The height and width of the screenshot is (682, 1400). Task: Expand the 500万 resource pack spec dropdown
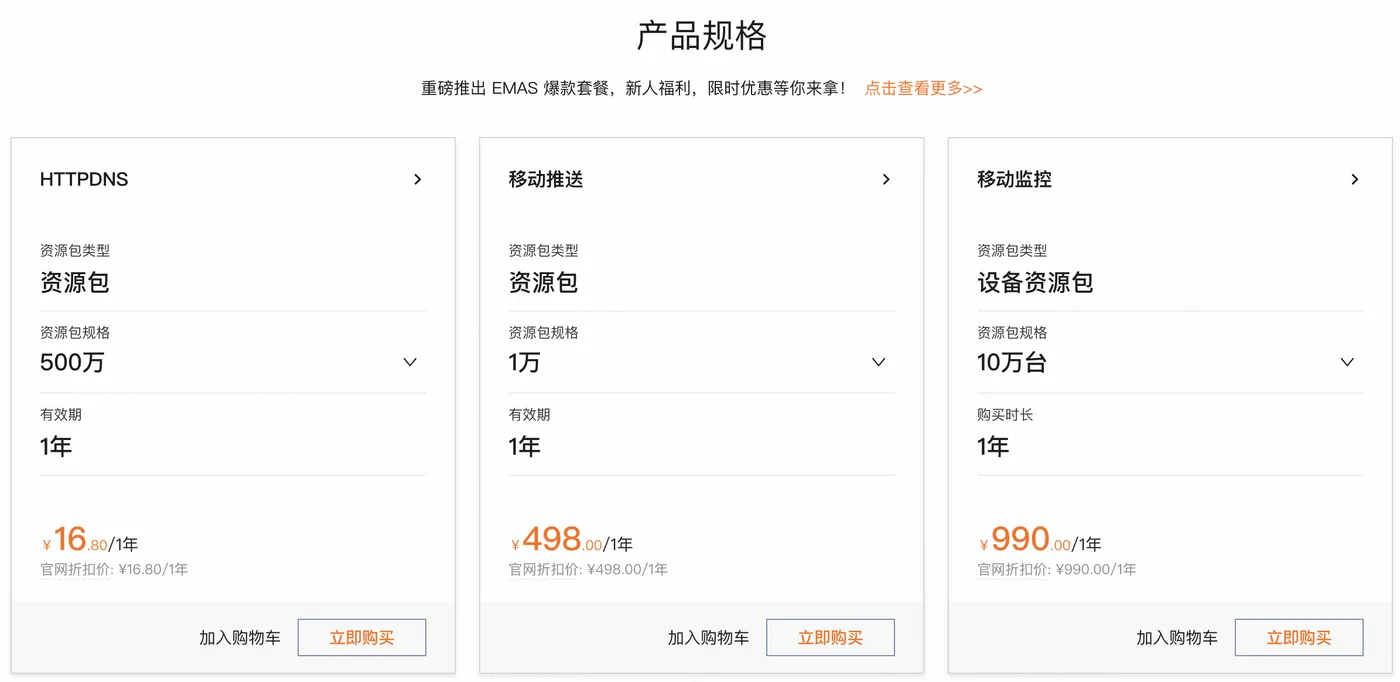pyautogui.click(x=410, y=362)
